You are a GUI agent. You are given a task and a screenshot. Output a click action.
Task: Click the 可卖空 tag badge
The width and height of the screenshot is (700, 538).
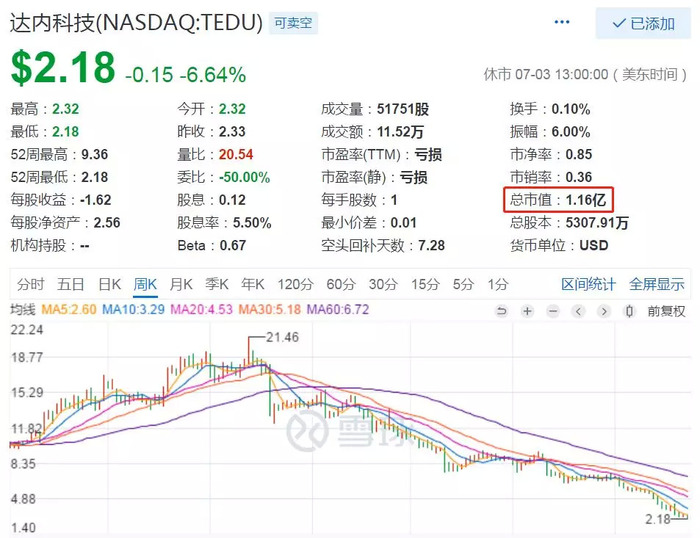tap(293, 23)
